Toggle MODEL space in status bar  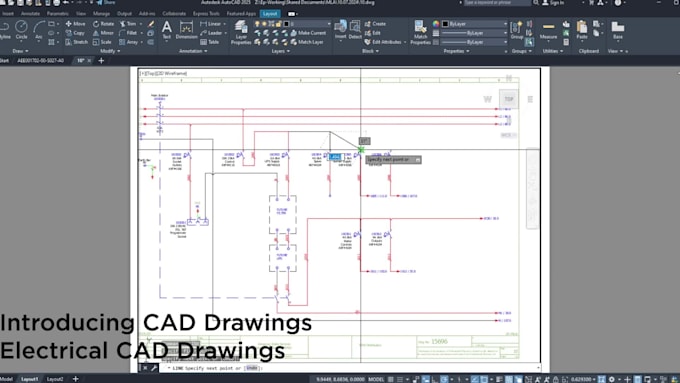[376, 380]
